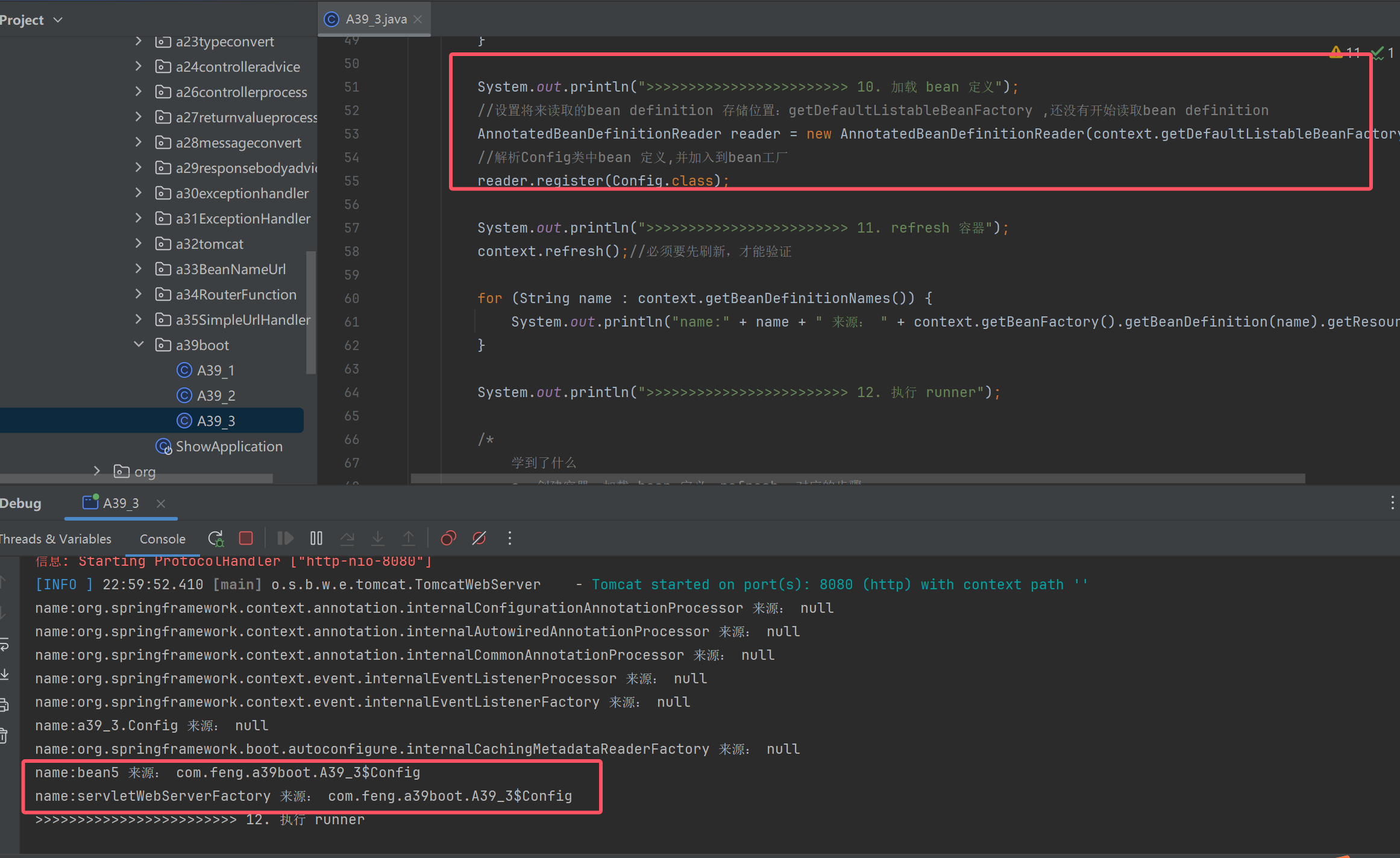Open View Breakpoints dialog
1400x858 pixels.
pyautogui.click(x=448, y=538)
